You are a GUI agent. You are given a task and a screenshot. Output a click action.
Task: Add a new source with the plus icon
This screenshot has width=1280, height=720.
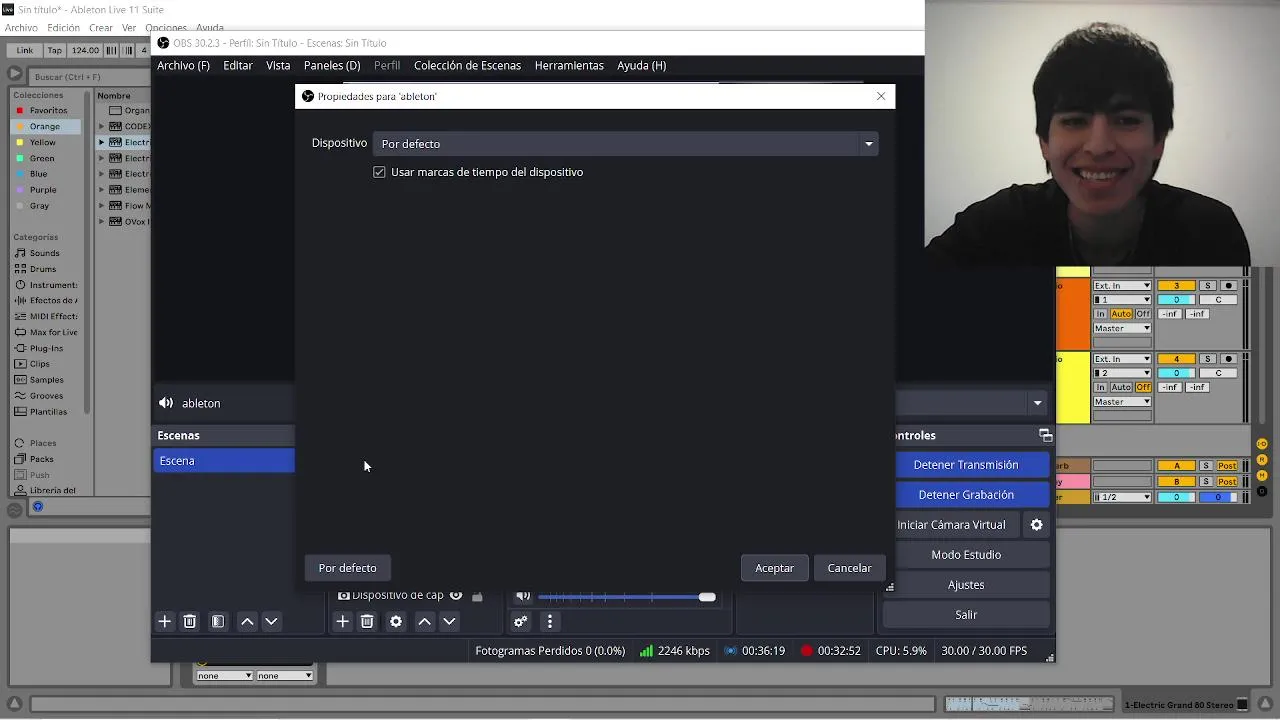(x=342, y=621)
